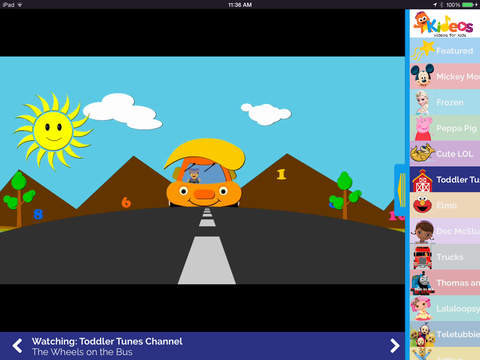Tap the Watching: Toddler Tunes Channel title

[107, 341]
